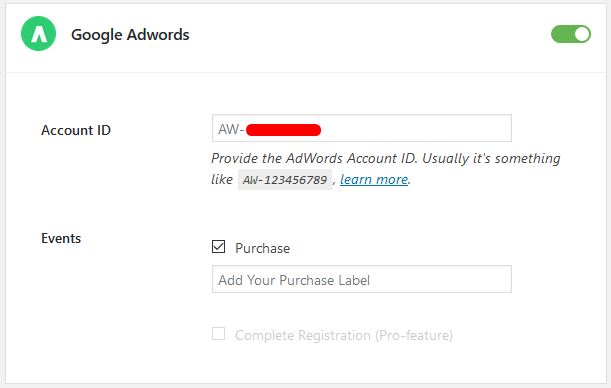Click the Pro-feature text of the disabled option
Image resolution: width=611 pixels, height=388 pixels.
tap(414, 335)
